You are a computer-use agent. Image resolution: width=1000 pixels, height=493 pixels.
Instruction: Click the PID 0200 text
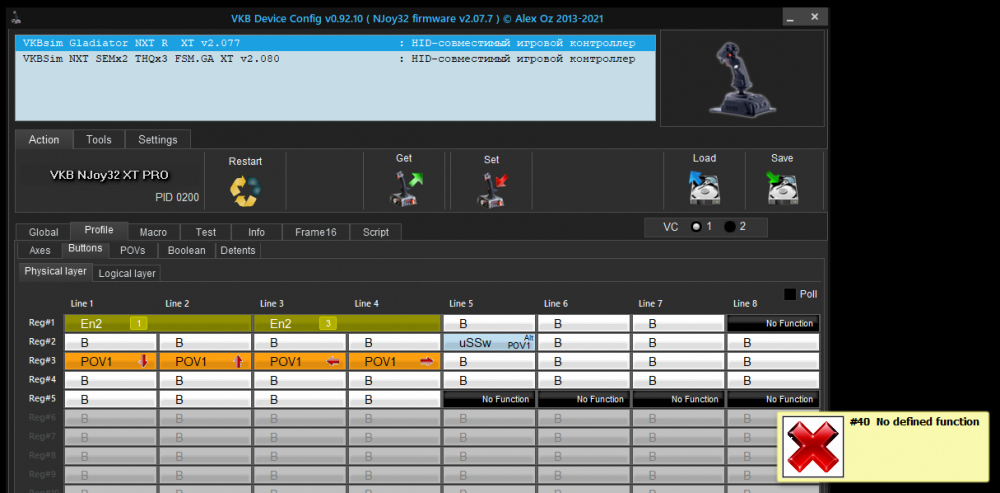tap(177, 198)
